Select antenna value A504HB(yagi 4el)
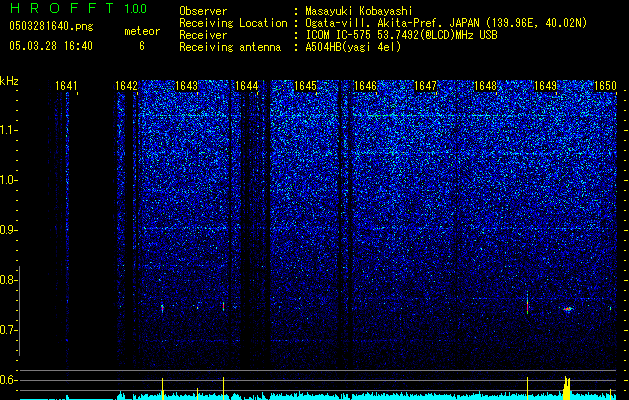 coord(353,47)
